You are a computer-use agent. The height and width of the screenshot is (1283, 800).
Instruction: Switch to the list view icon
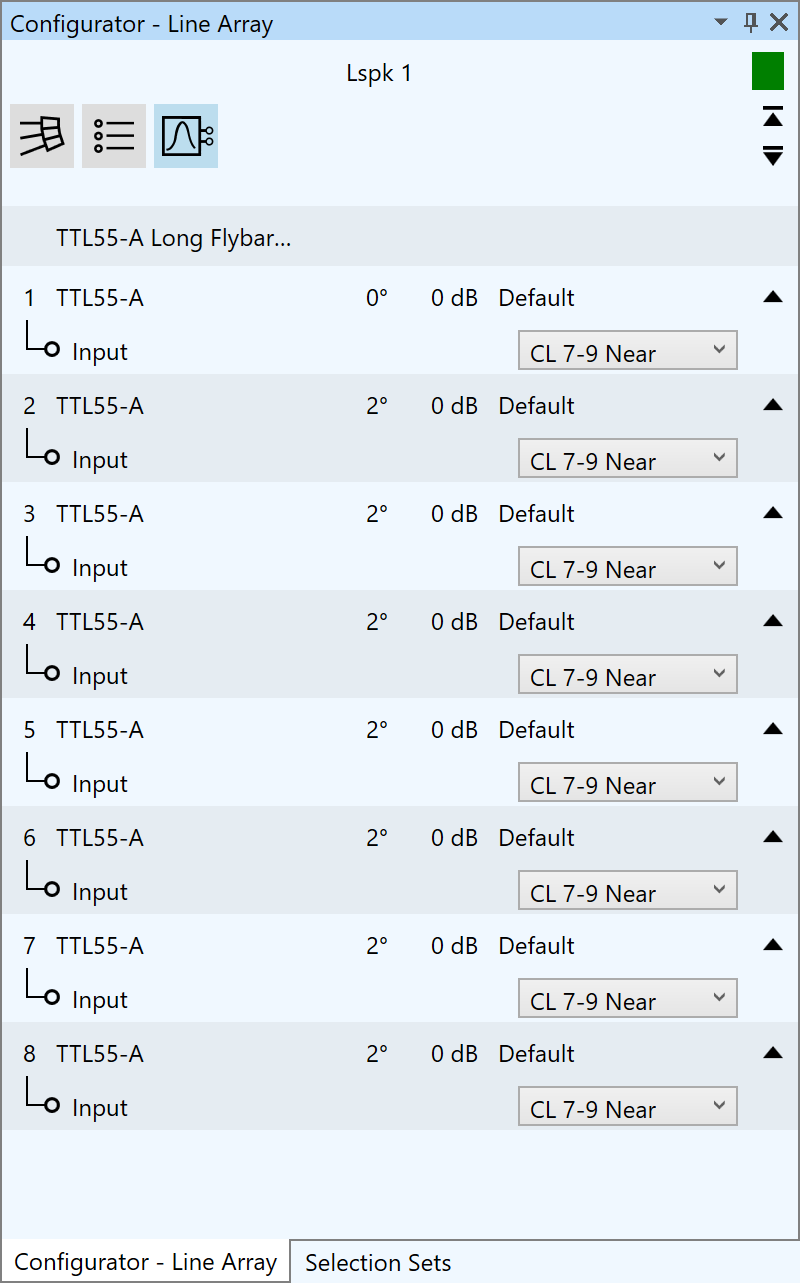tap(114, 136)
